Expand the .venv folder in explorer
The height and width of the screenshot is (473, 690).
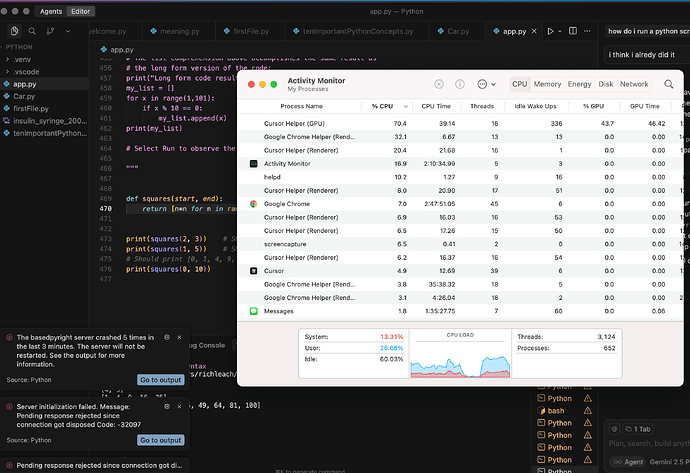(22, 59)
